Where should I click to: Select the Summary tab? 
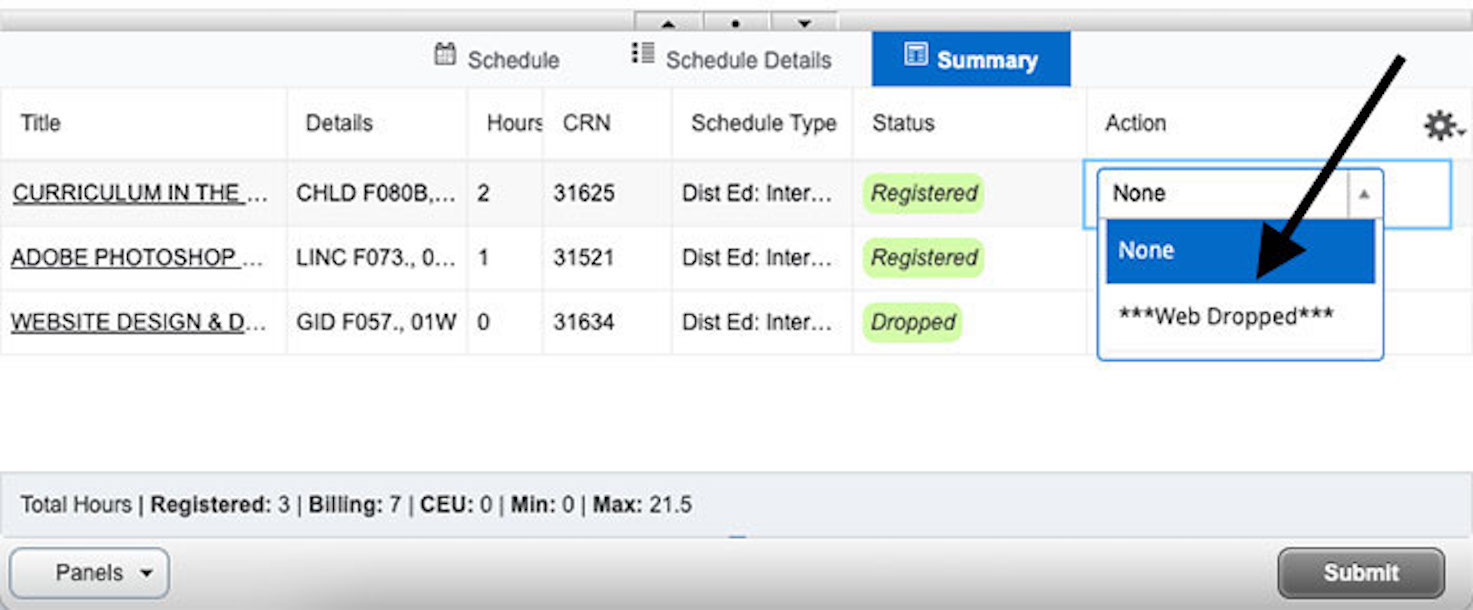970,59
